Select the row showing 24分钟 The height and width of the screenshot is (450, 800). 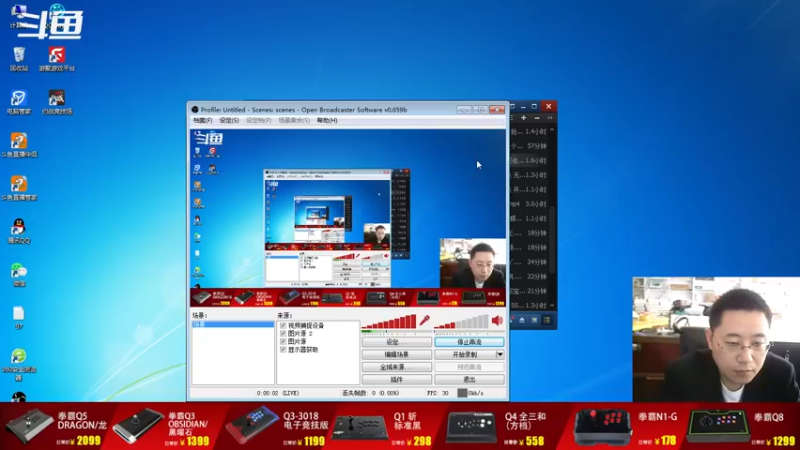[529, 262]
